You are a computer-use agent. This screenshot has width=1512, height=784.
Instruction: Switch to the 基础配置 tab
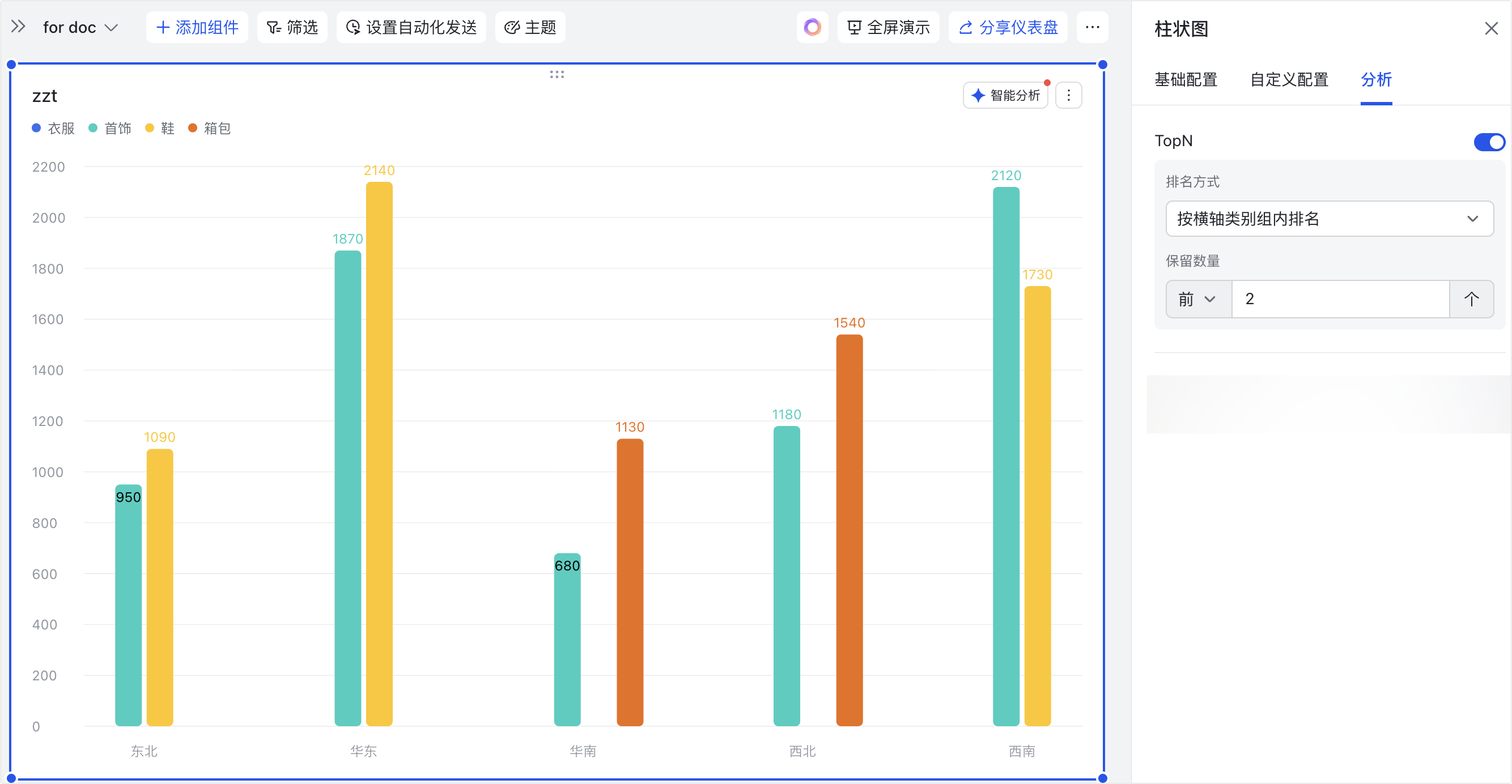tap(1186, 79)
